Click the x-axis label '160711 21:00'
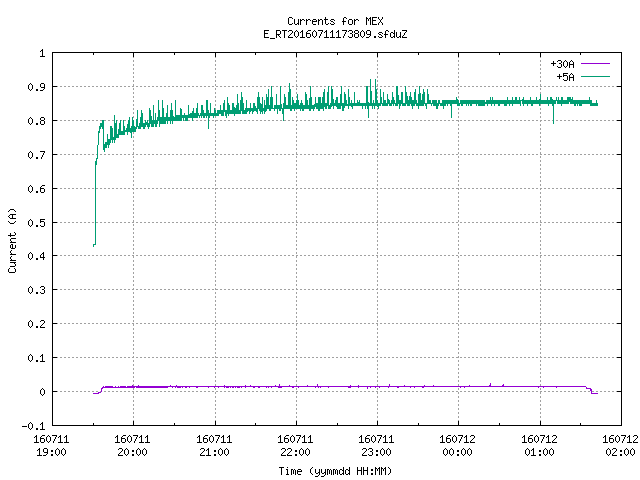Image resolution: width=640 pixels, height=480 pixels. (x=214, y=445)
